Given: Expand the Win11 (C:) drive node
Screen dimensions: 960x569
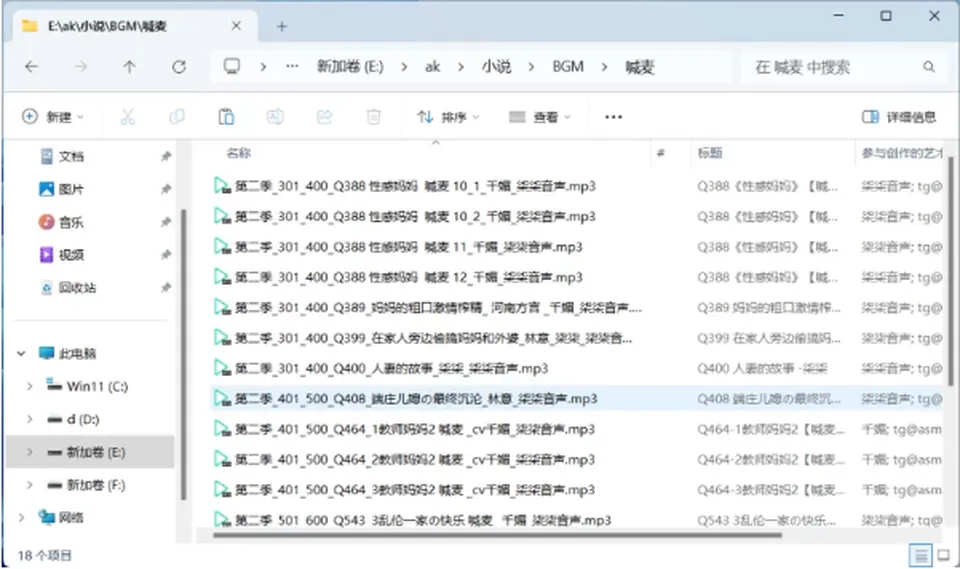Looking at the screenshot, I should (x=29, y=386).
